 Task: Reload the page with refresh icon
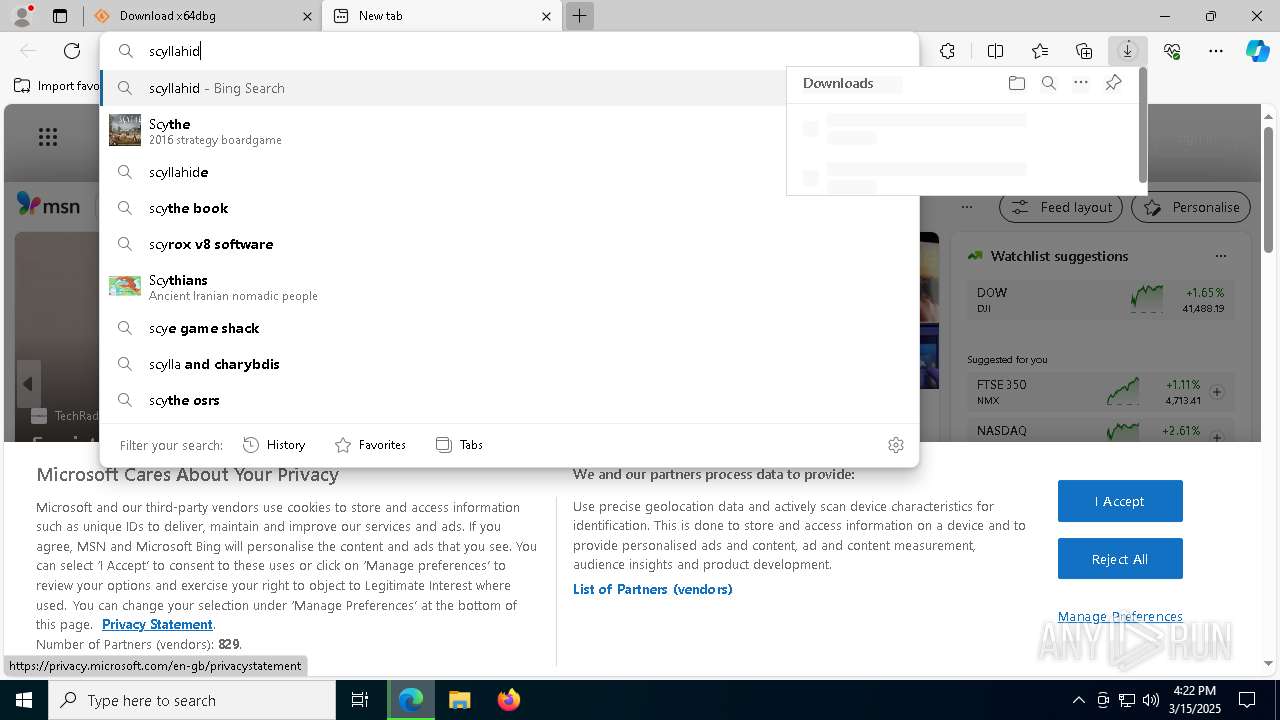[72, 51]
